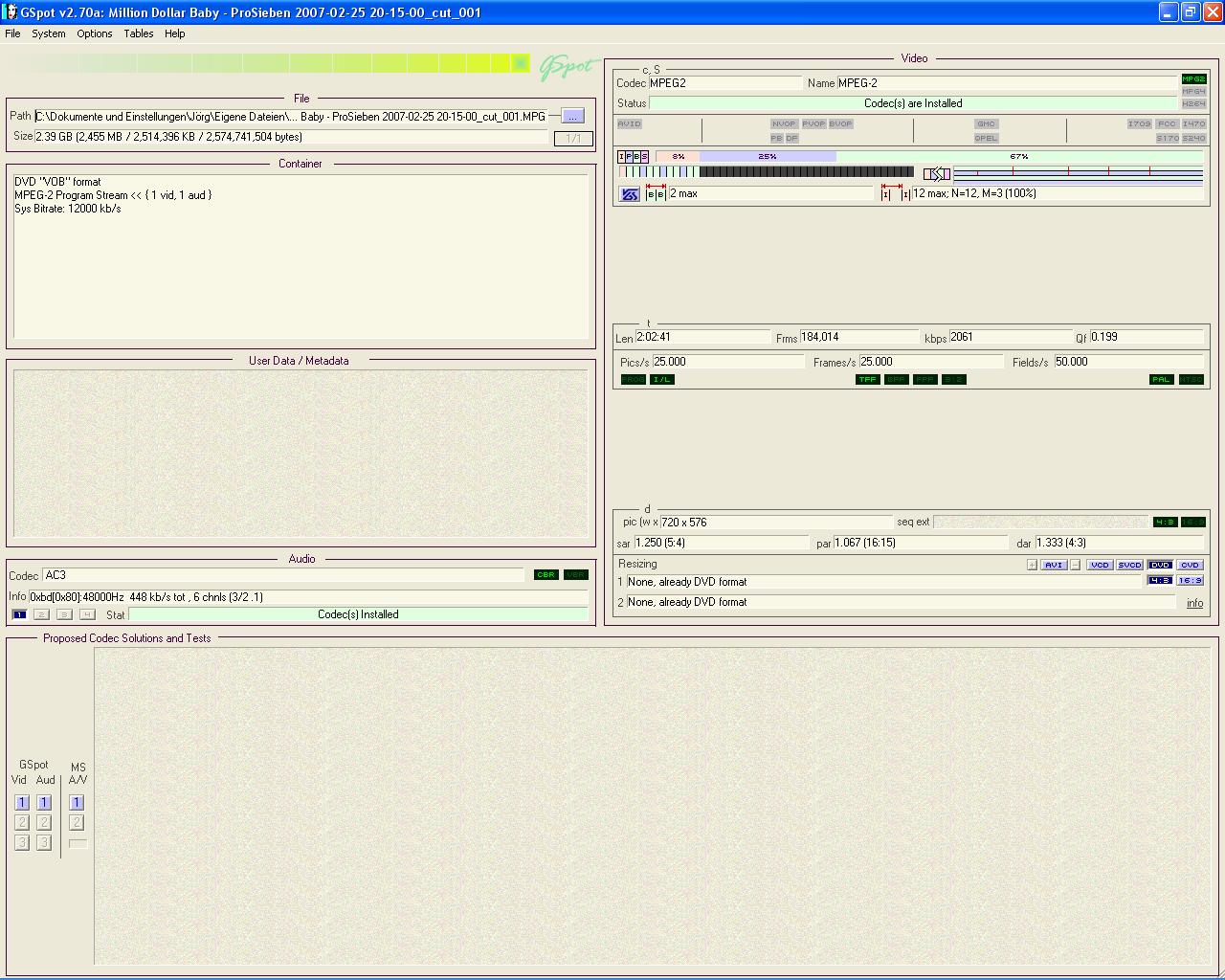Click GSpot Vid test button 1

point(22,803)
